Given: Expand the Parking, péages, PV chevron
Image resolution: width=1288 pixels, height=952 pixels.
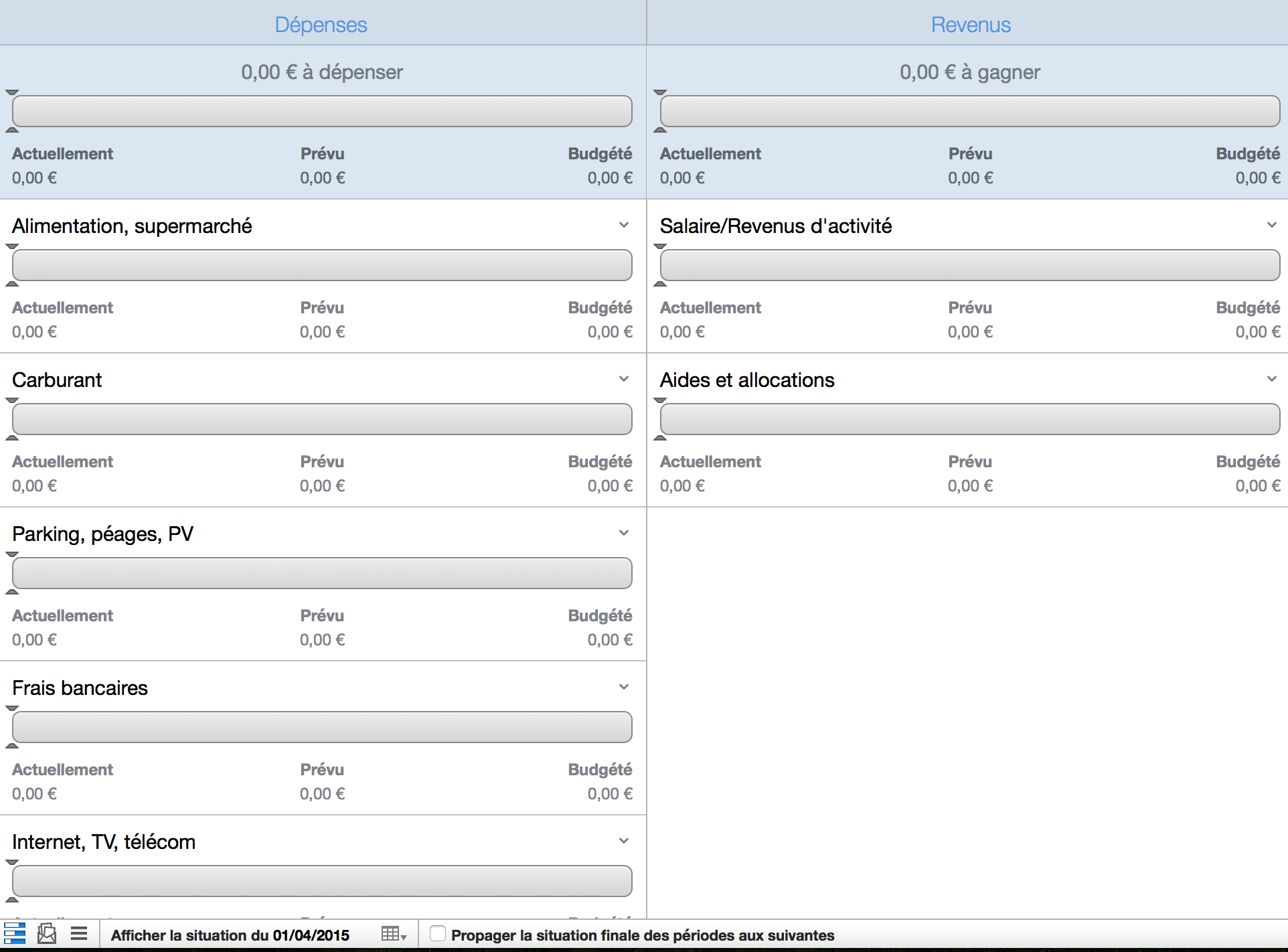Looking at the screenshot, I should (624, 534).
